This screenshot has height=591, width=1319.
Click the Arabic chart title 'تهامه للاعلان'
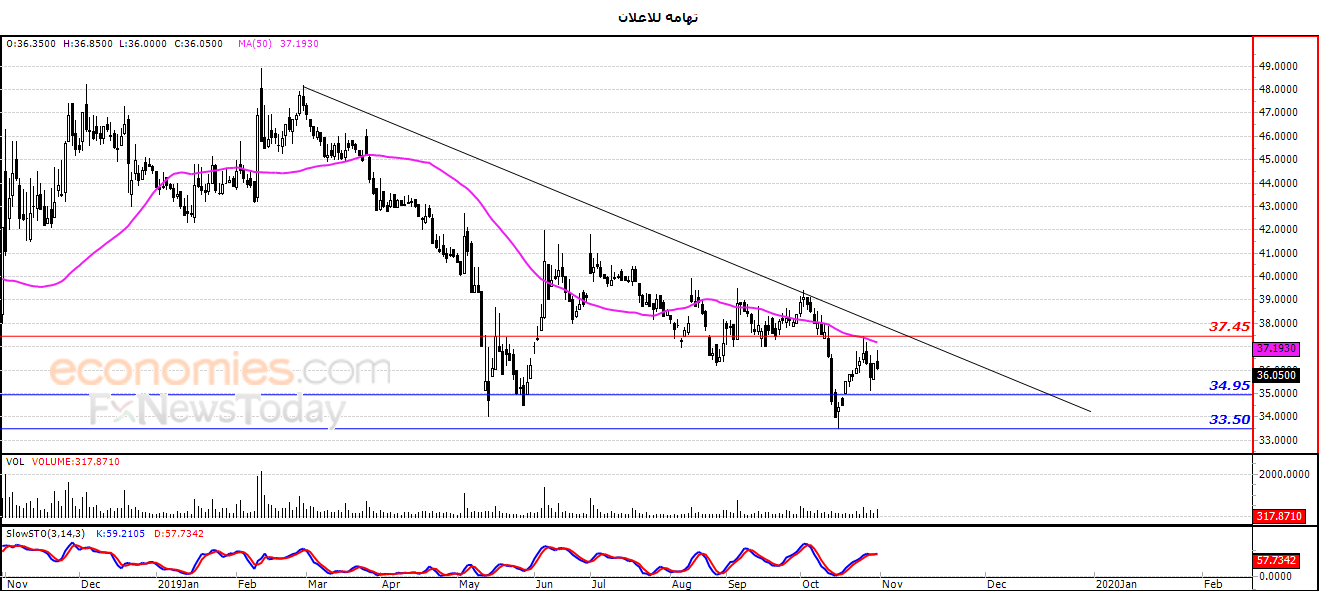[659, 18]
